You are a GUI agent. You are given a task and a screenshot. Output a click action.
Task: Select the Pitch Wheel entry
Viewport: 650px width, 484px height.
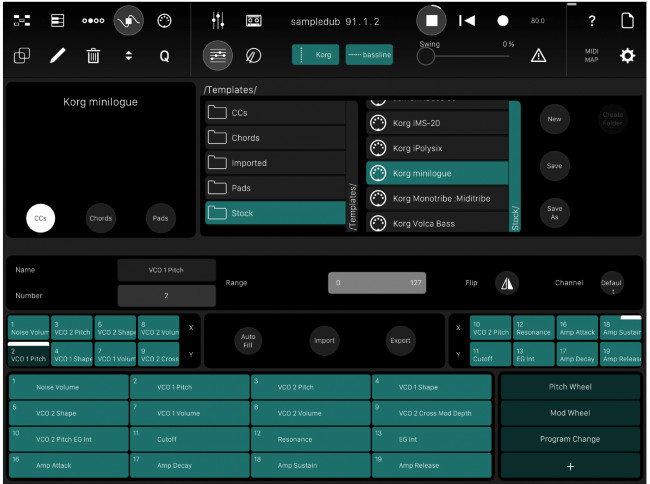click(x=570, y=387)
